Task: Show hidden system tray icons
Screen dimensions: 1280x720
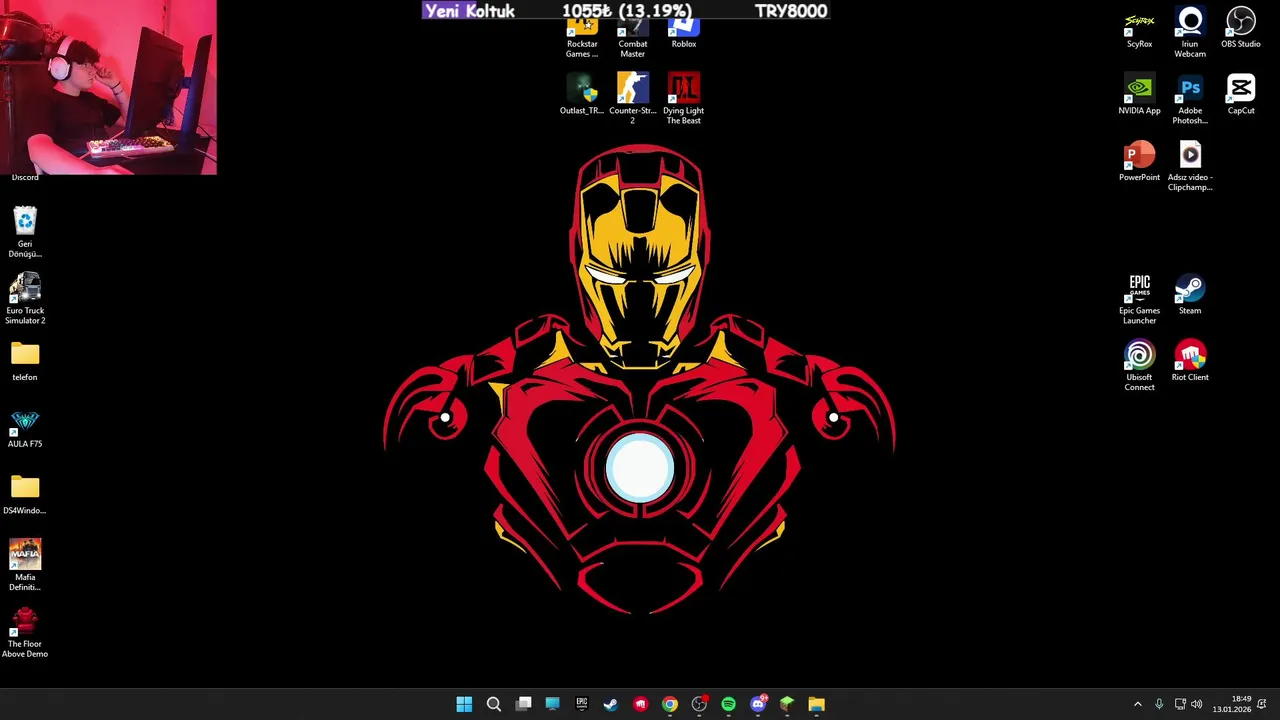Action: (x=1137, y=704)
